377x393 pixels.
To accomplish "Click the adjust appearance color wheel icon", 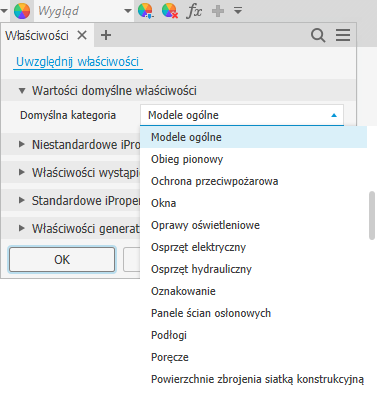I will (x=145, y=11).
